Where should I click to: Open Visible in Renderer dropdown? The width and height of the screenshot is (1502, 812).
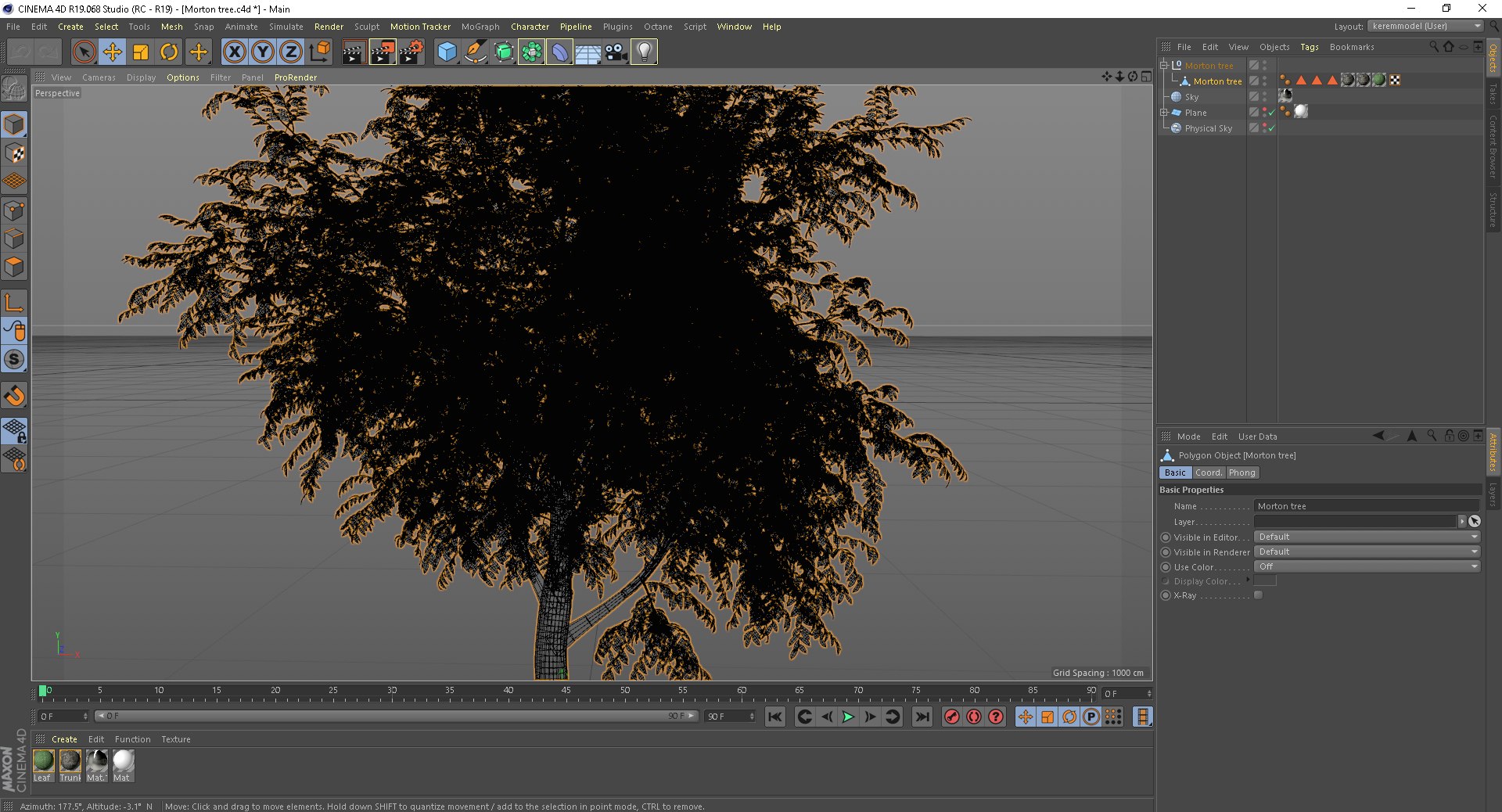1367,552
